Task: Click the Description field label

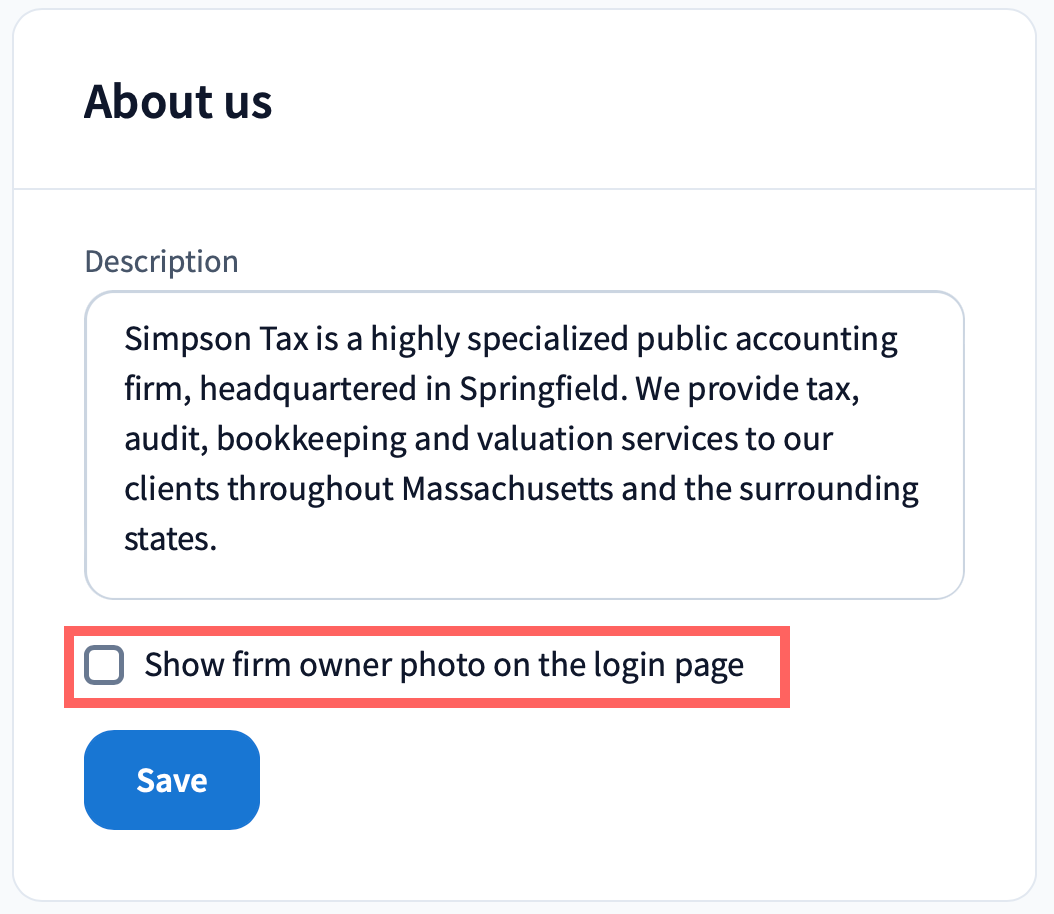Action: pyautogui.click(x=161, y=262)
